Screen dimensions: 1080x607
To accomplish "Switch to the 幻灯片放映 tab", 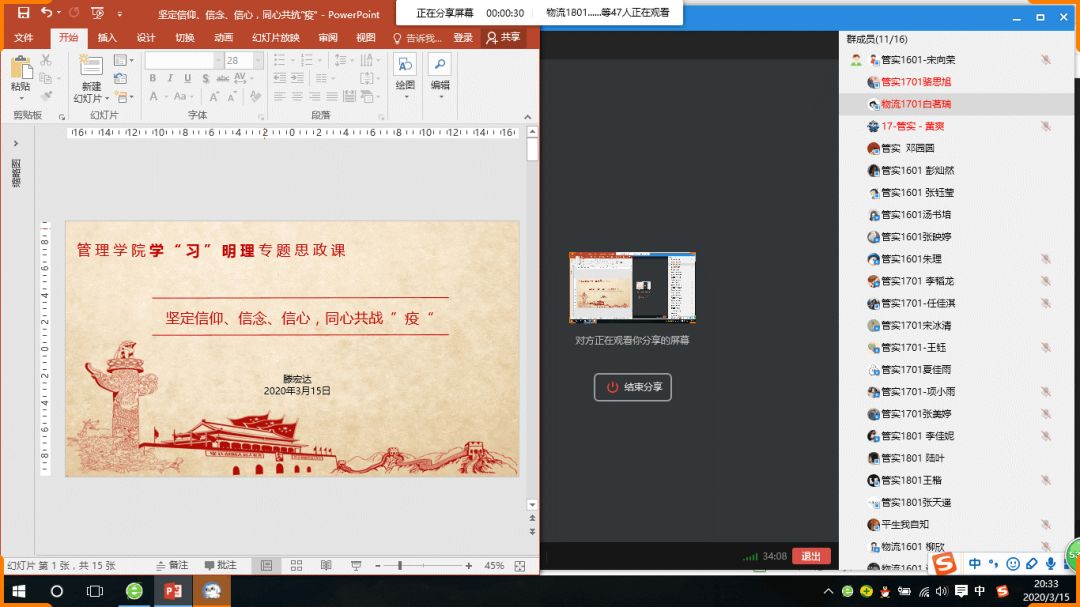I will click(275, 38).
